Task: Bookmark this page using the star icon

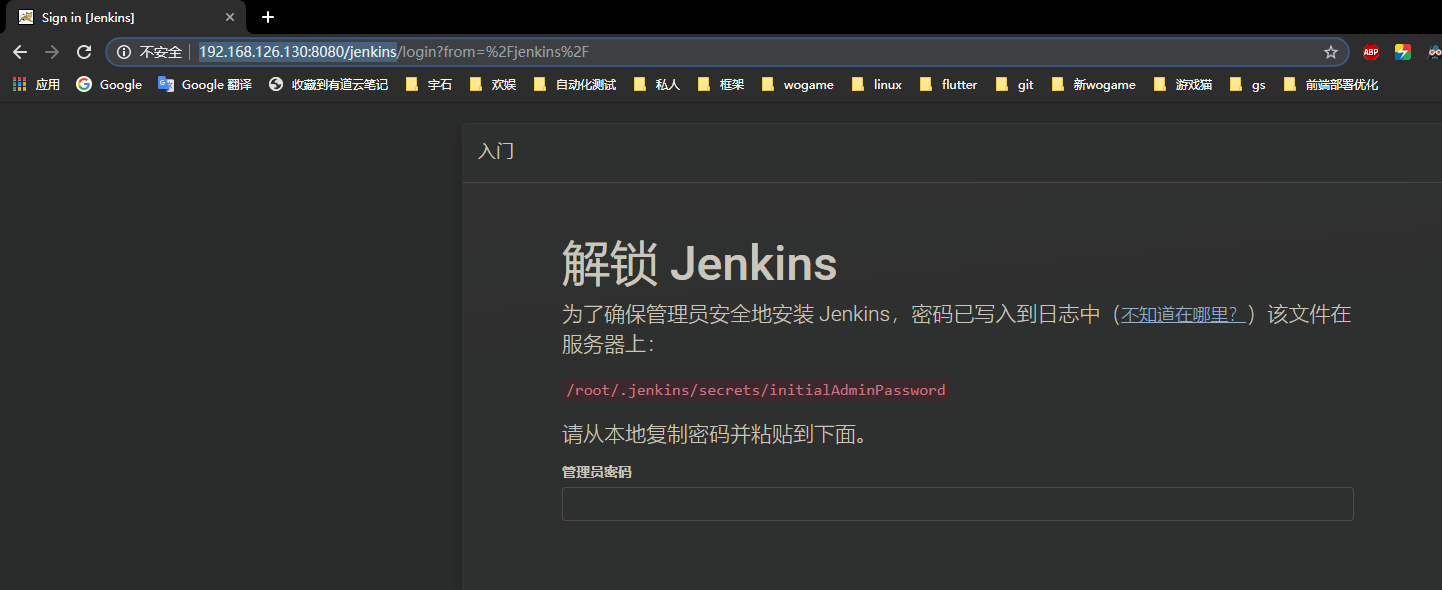Action: pos(1330,51)
